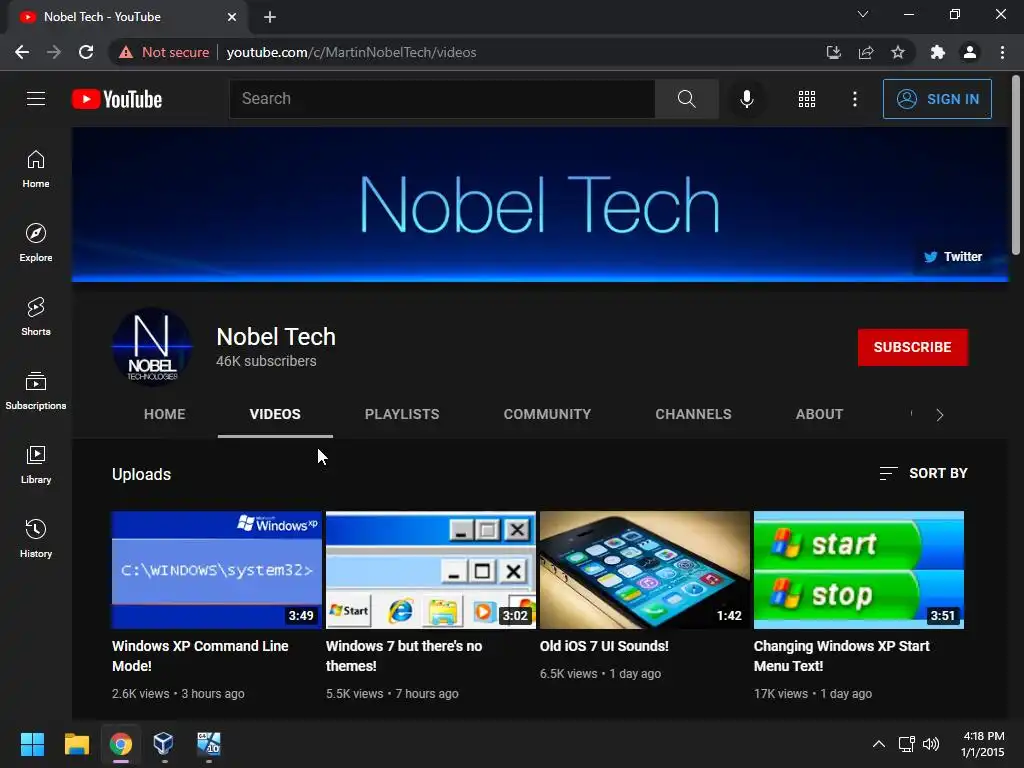This screenshot has width=1024, height=768.
Task: Click the start/stop button thumbnail
Action: (859, 570)
